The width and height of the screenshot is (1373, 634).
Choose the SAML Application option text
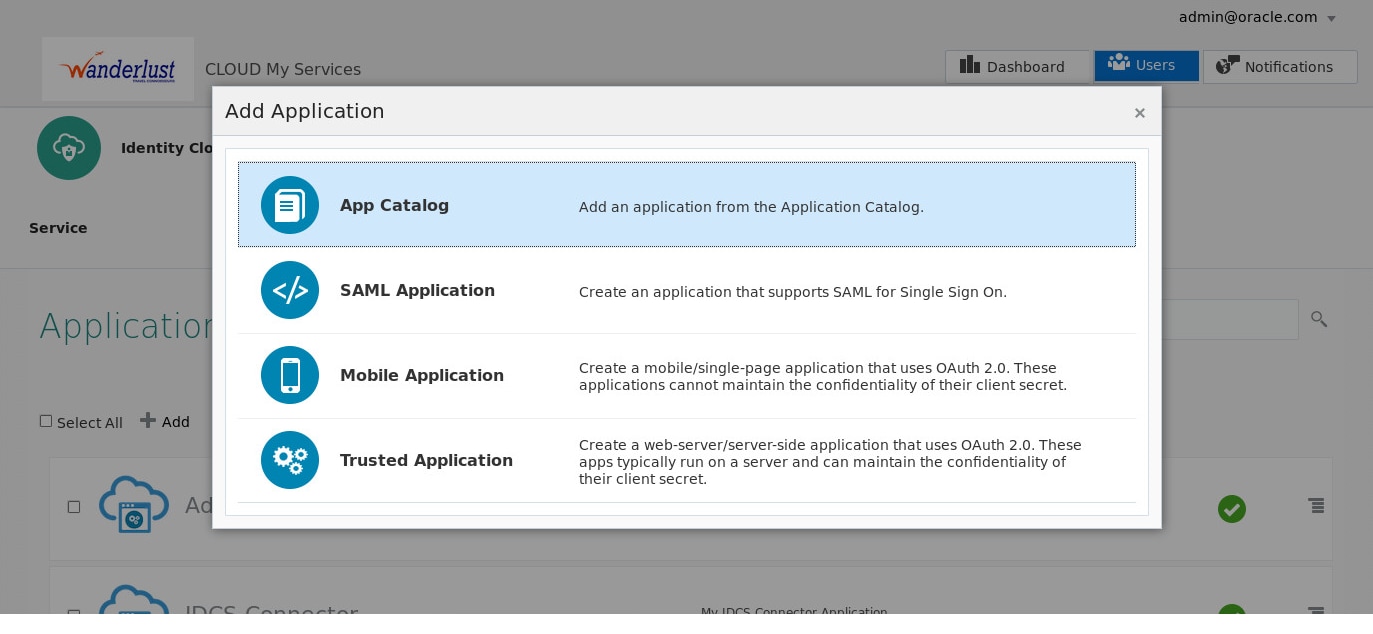coord(417,290)
